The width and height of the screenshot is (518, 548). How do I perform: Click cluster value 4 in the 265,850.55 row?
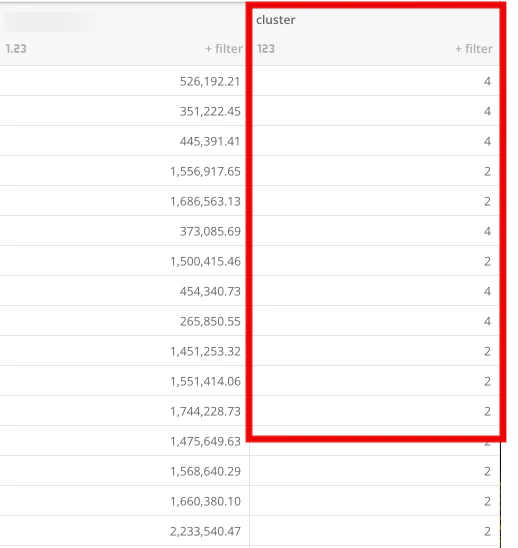click(487, 322)
